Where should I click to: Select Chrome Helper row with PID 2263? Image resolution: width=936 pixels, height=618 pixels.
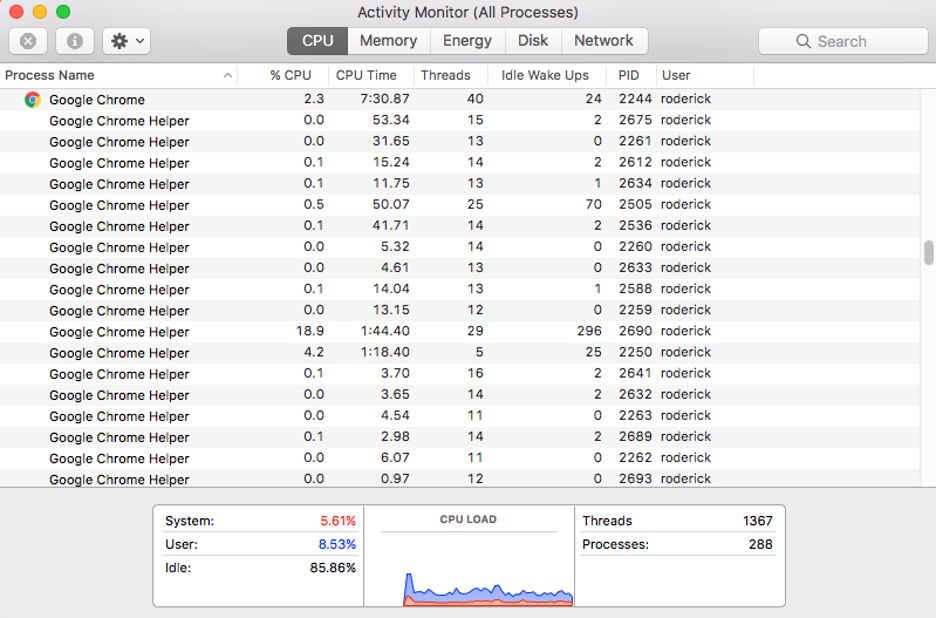[x=460, y=416]
